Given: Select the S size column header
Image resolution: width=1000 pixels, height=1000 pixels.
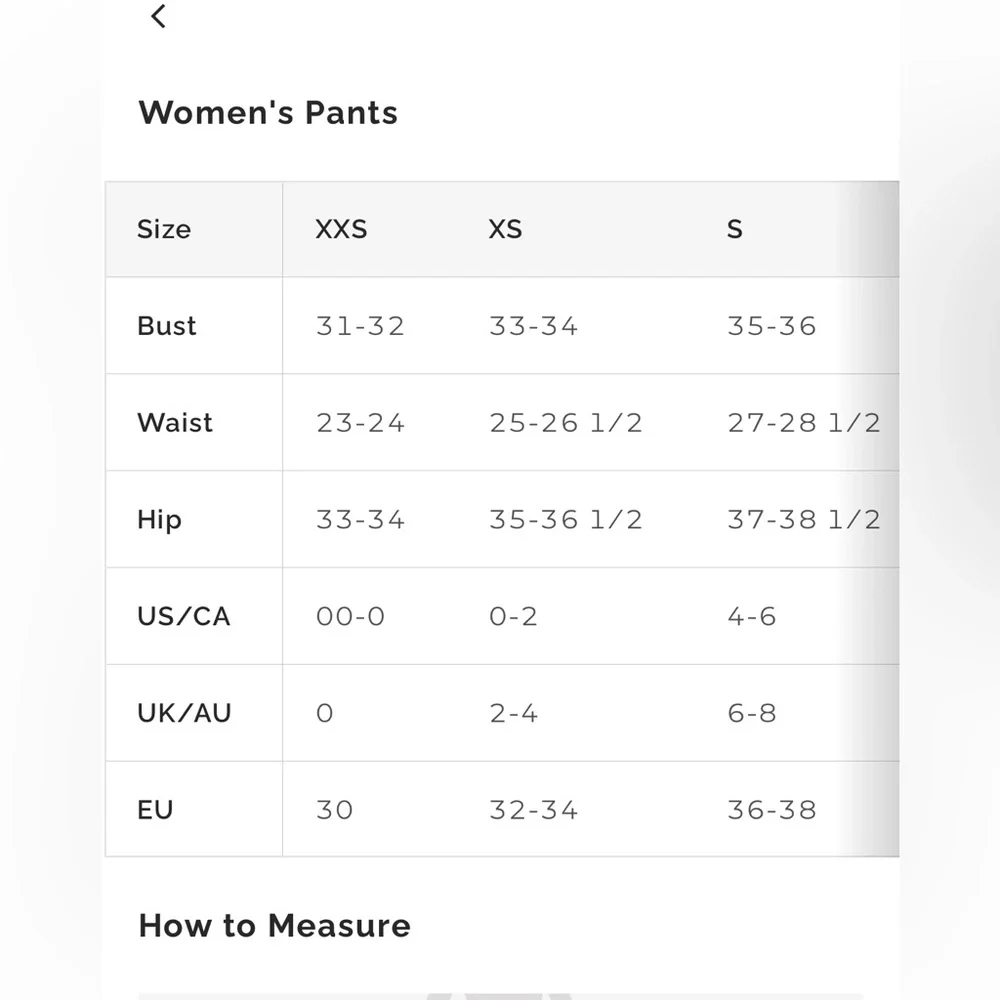Looking at the screenshot, I should pos(735,229).
